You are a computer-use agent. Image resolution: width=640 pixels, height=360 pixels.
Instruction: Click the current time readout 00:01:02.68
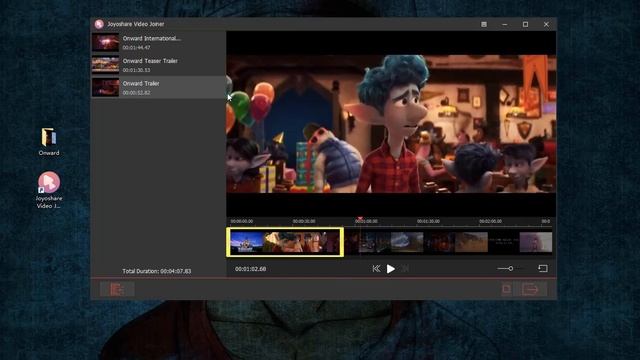251,269
